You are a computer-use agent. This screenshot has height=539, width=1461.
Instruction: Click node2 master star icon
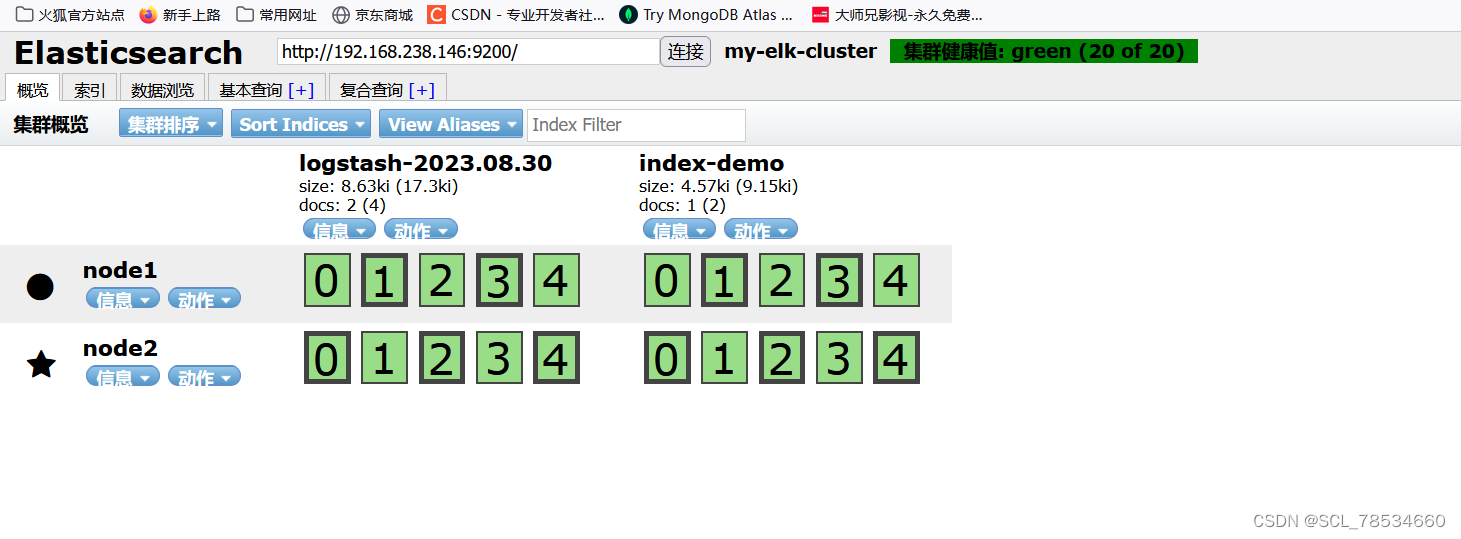click(40, 364)
